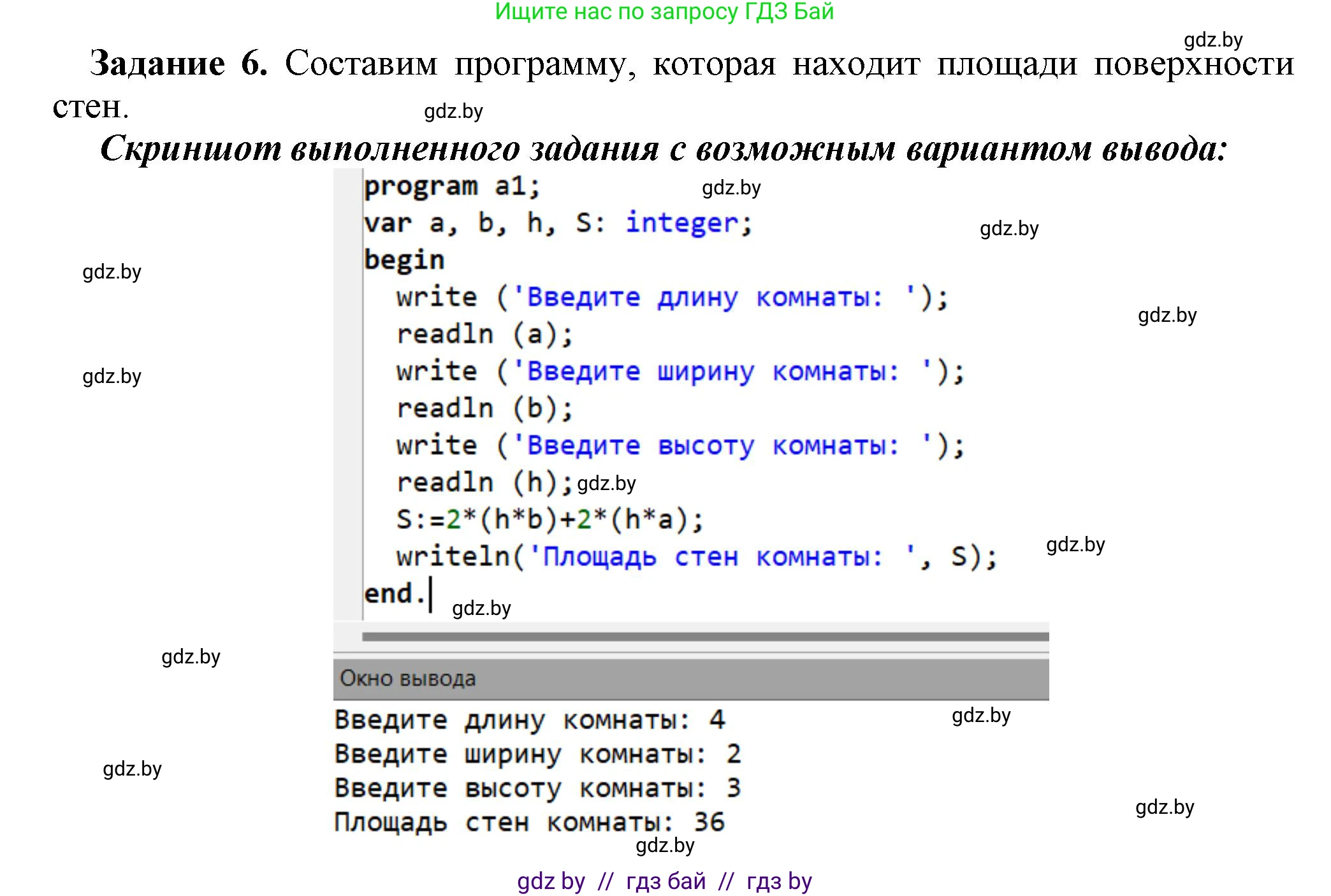Image resolution: width=1331 pixels, height=896 pixels.
Task: Select result line Площадь стен комнаты: 36
Action: [x=529, y=823]
